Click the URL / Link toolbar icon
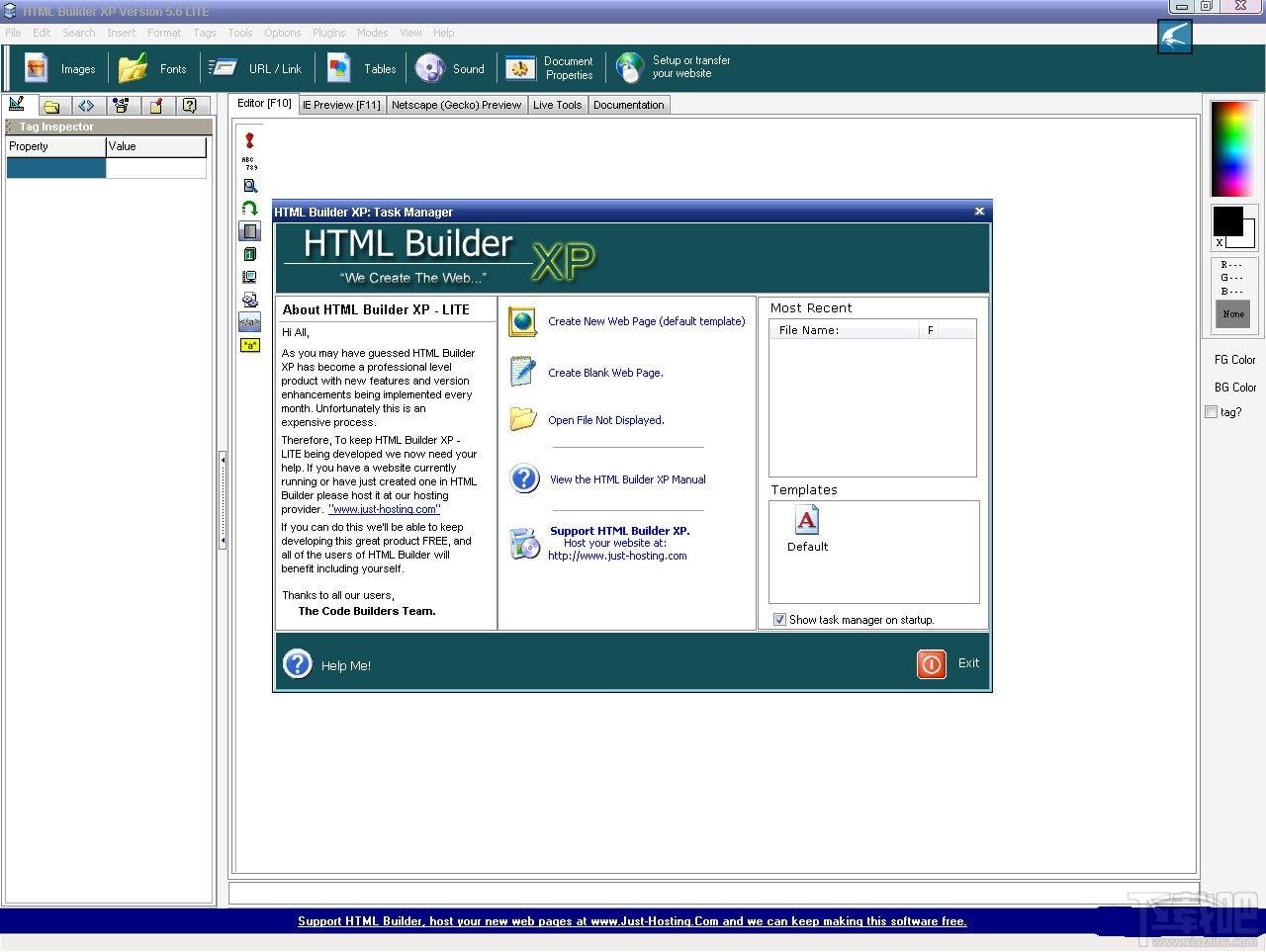 pyautogui.click(x=223, y=67)
